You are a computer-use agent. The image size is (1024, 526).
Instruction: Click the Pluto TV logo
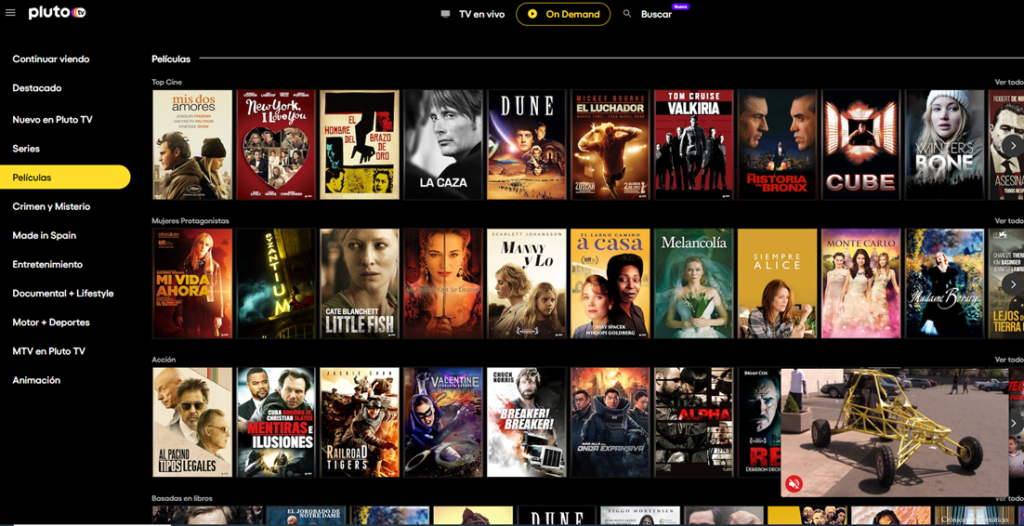(x=57, y=13)
